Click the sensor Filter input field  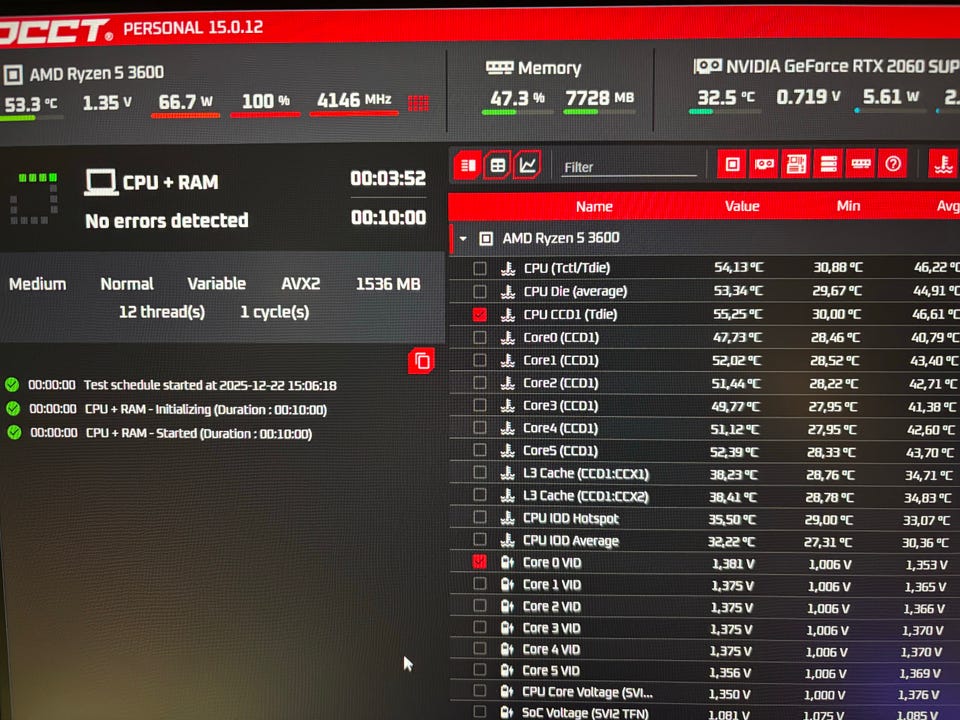(x=629, y=167)
